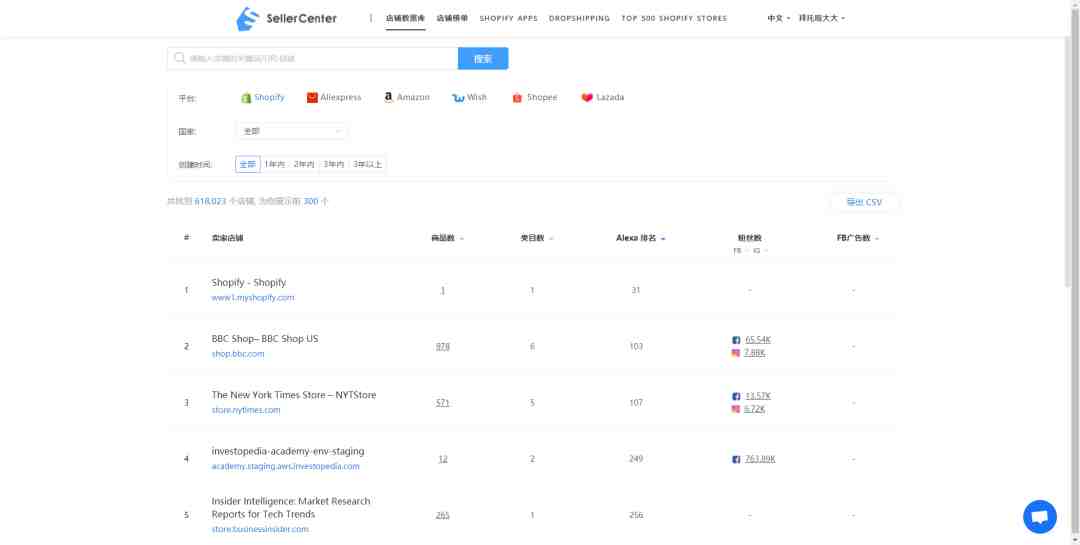This screenshot has height=545, width=1080.
Task: Select '2年内' creation time filter
Action: [304, 165]
